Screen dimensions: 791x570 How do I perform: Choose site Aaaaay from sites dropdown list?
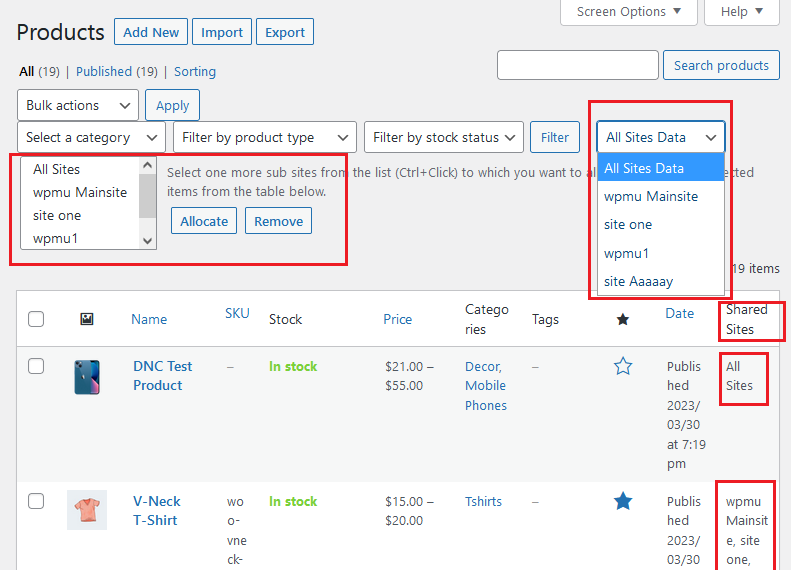(638, 282)
